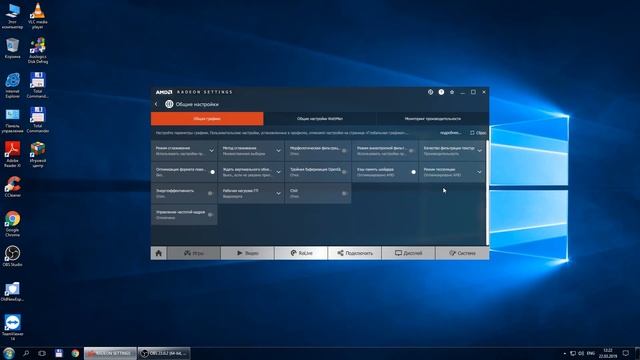Open Adobe Reader XI desktop icon

(x=12, y=155)
